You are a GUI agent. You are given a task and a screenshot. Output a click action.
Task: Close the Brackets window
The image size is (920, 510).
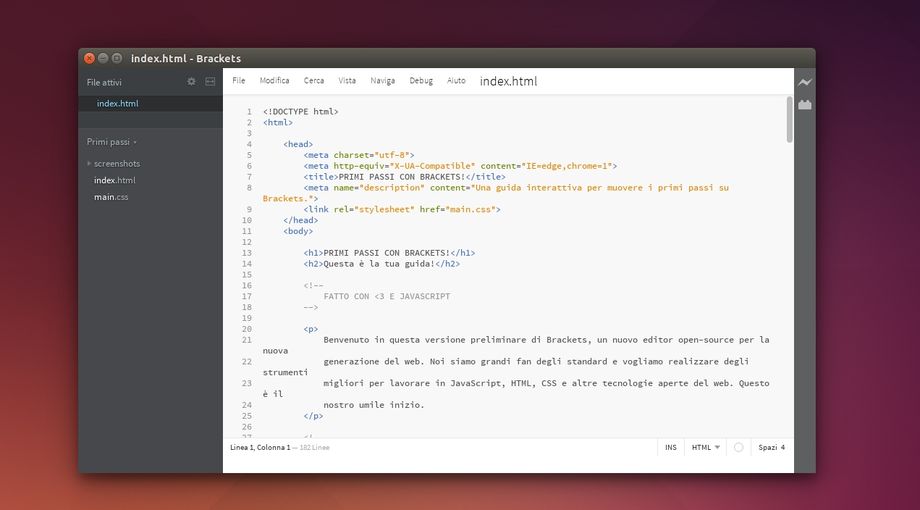coord(89,58)
